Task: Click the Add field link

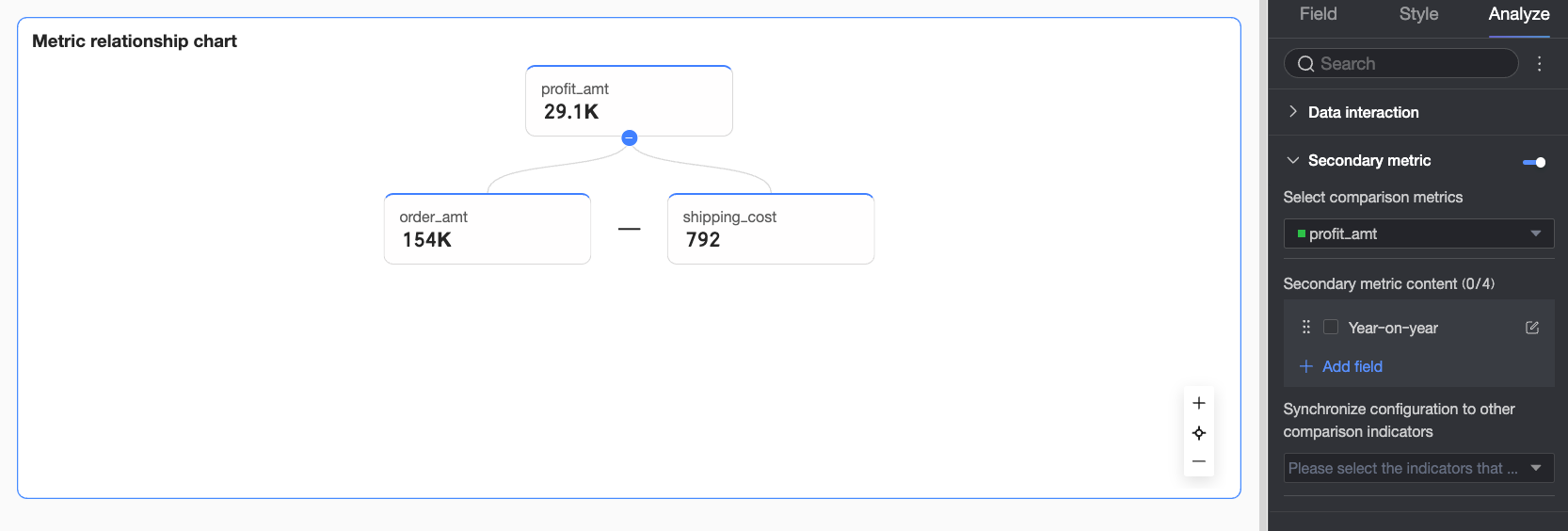Action: click(x=1352, y=366)
